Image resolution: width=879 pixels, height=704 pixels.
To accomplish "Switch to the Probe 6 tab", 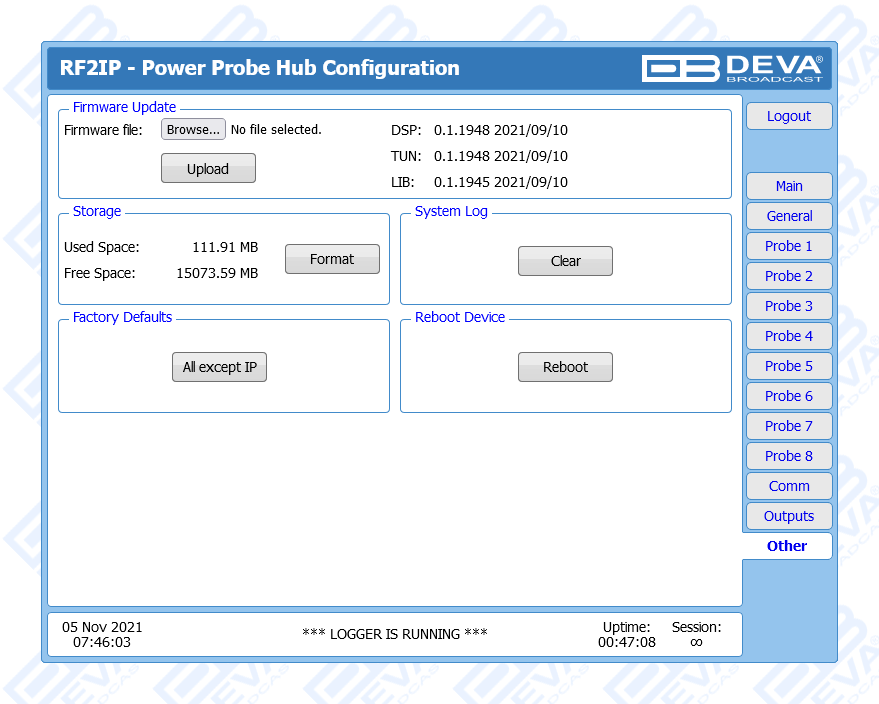I will tap(788, 396).
